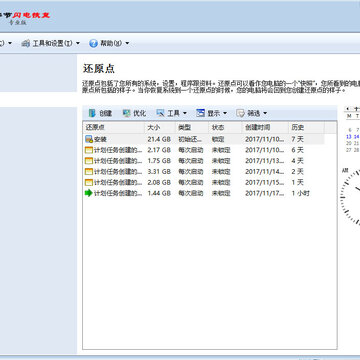The height and width of the screenshot is (360, 360).
Task: Click the snapshot icon of the 1.75 GB row
Action: pyautogui.click(x=89, y=161)
